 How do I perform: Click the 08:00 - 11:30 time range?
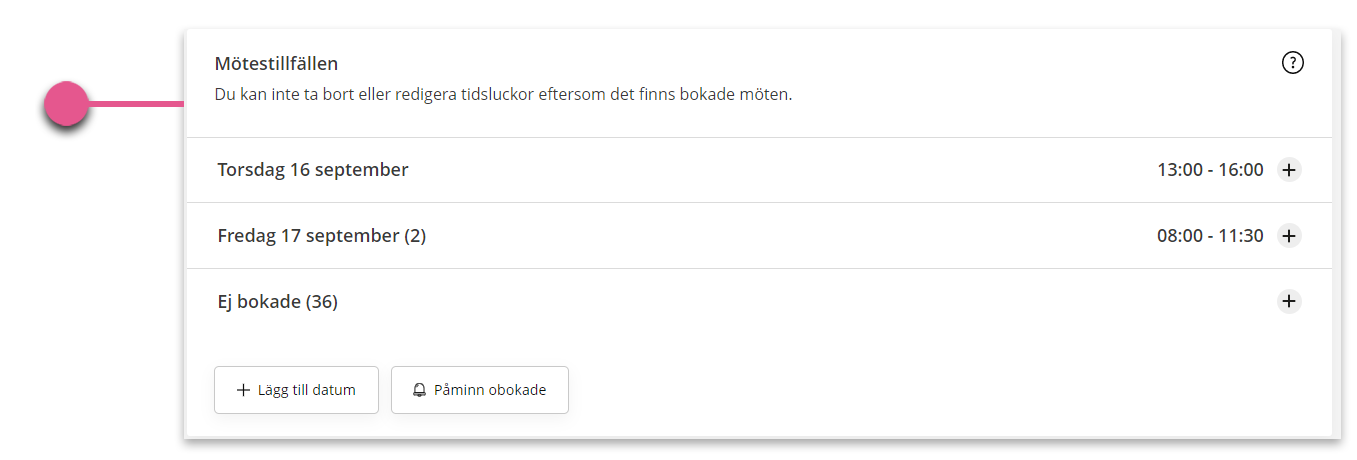tap(1210, 236)
